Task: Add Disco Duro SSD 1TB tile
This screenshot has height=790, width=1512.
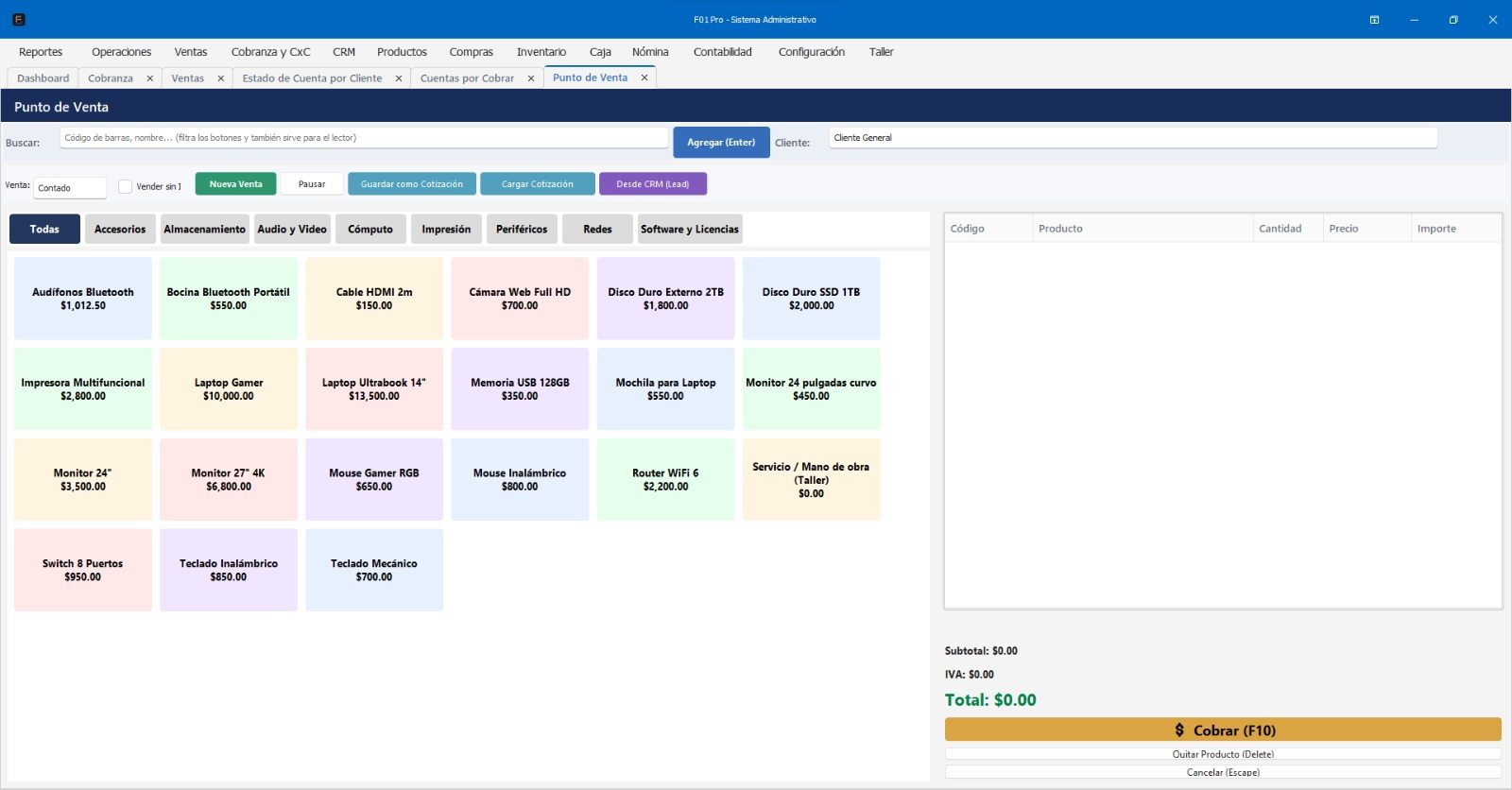Action: (812, 299)
